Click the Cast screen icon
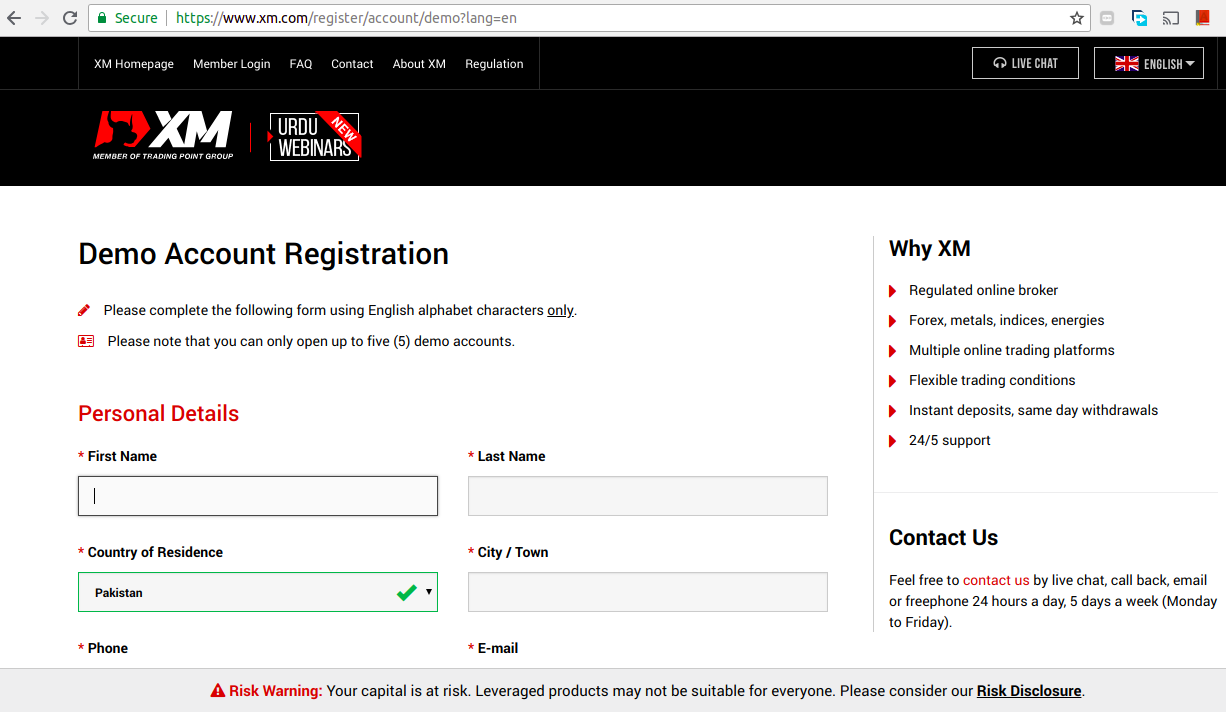Screen dimensions: 1226x712 click(1171, 18)
